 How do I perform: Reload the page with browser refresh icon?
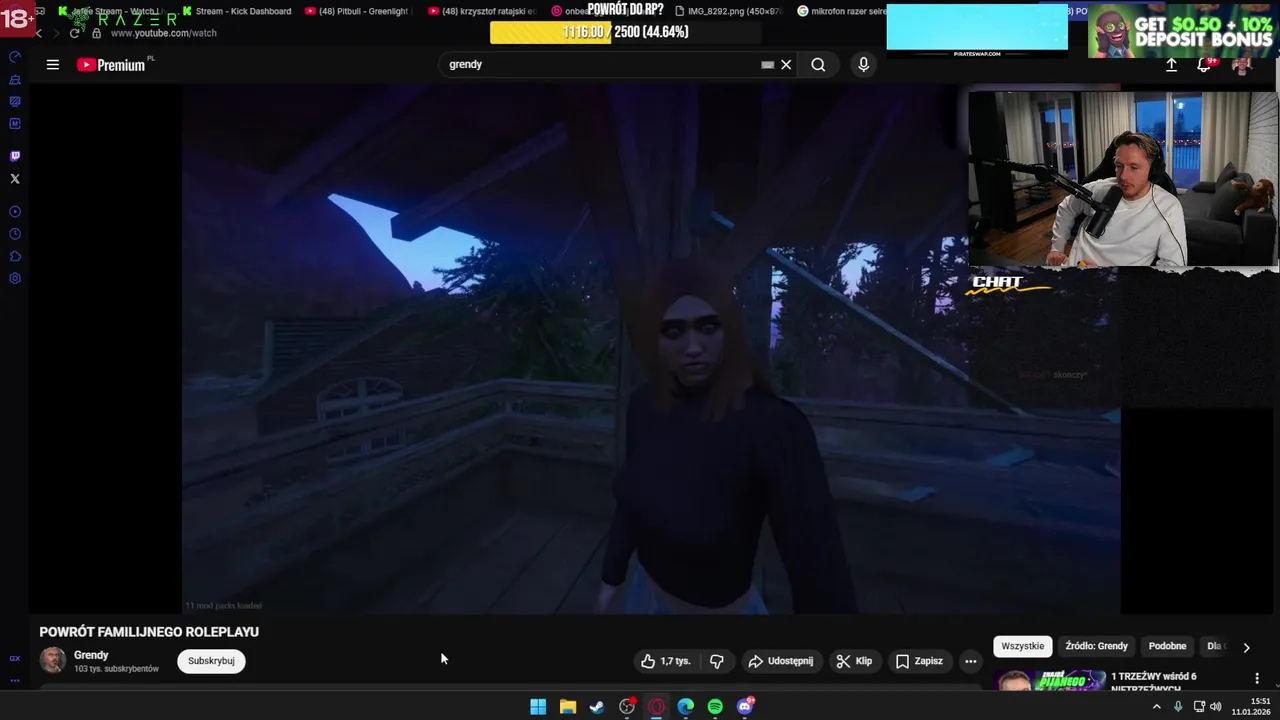click(74, 33)
